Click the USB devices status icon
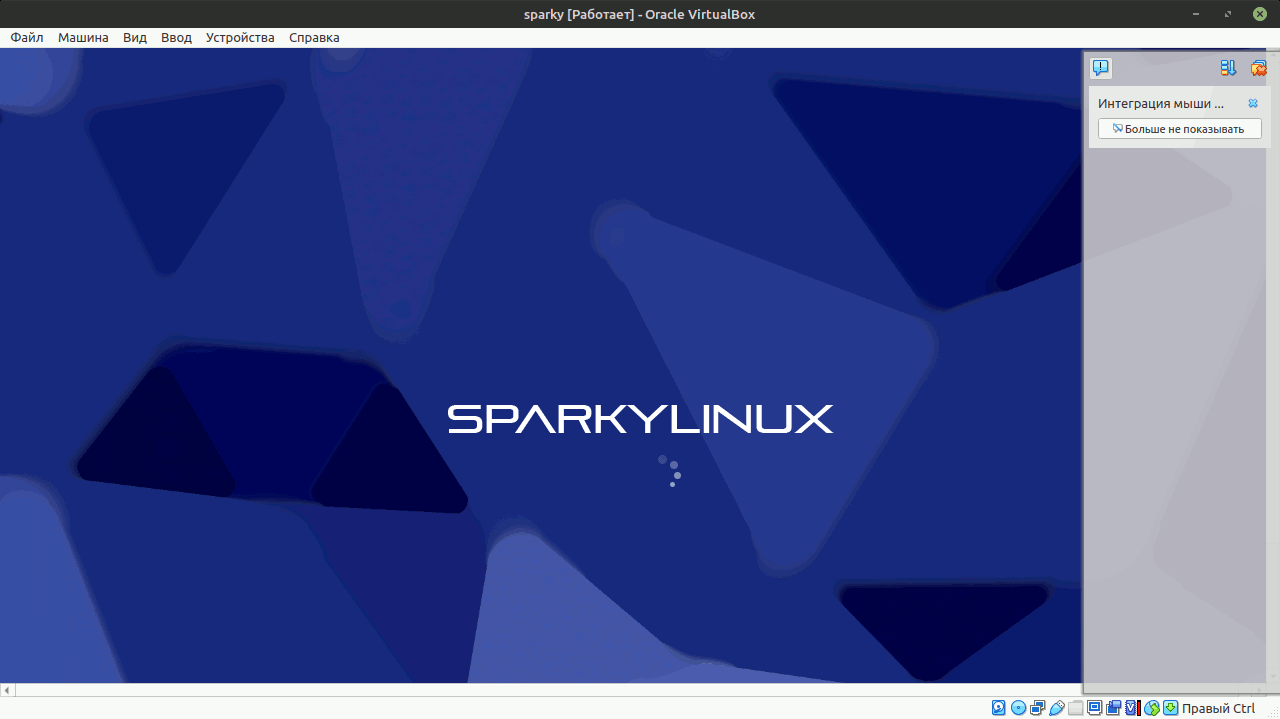 tap(1057, 708)
